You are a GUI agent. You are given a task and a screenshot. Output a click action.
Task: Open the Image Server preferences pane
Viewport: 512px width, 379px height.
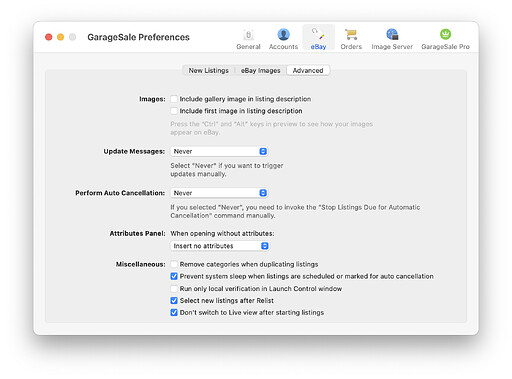click(x=392, y=39)
